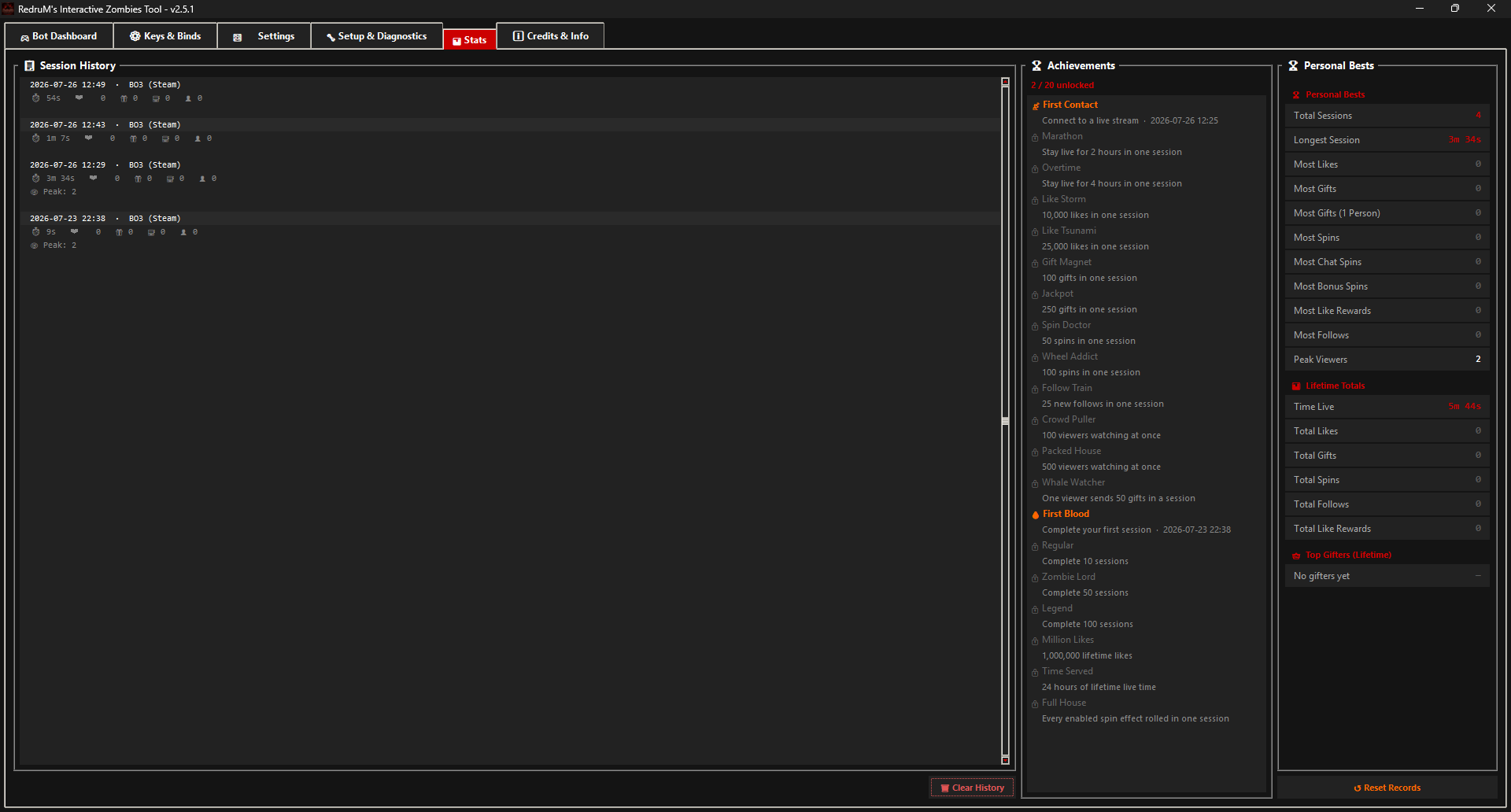Click the Total Follows row
Image resolution: width=1511 pixels, height=812 pixels.
(x=1387, y=504)
